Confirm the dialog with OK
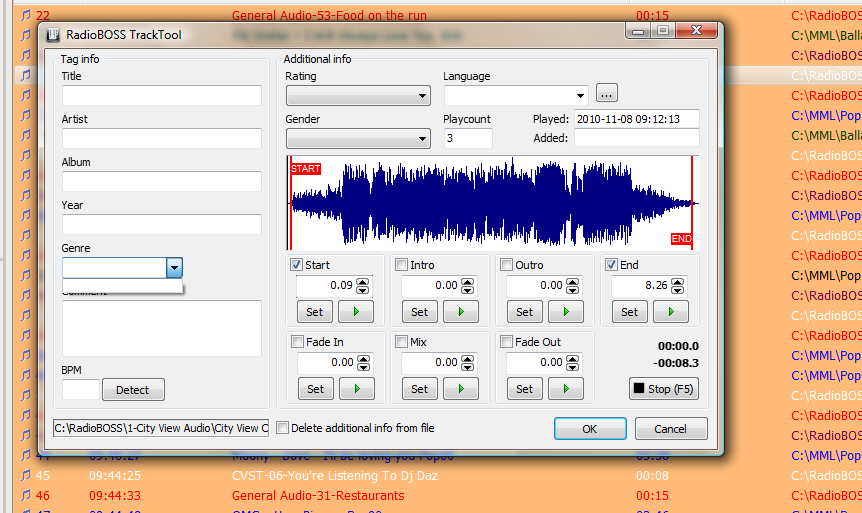Screen dimensions: 862x513 [590, 428]
